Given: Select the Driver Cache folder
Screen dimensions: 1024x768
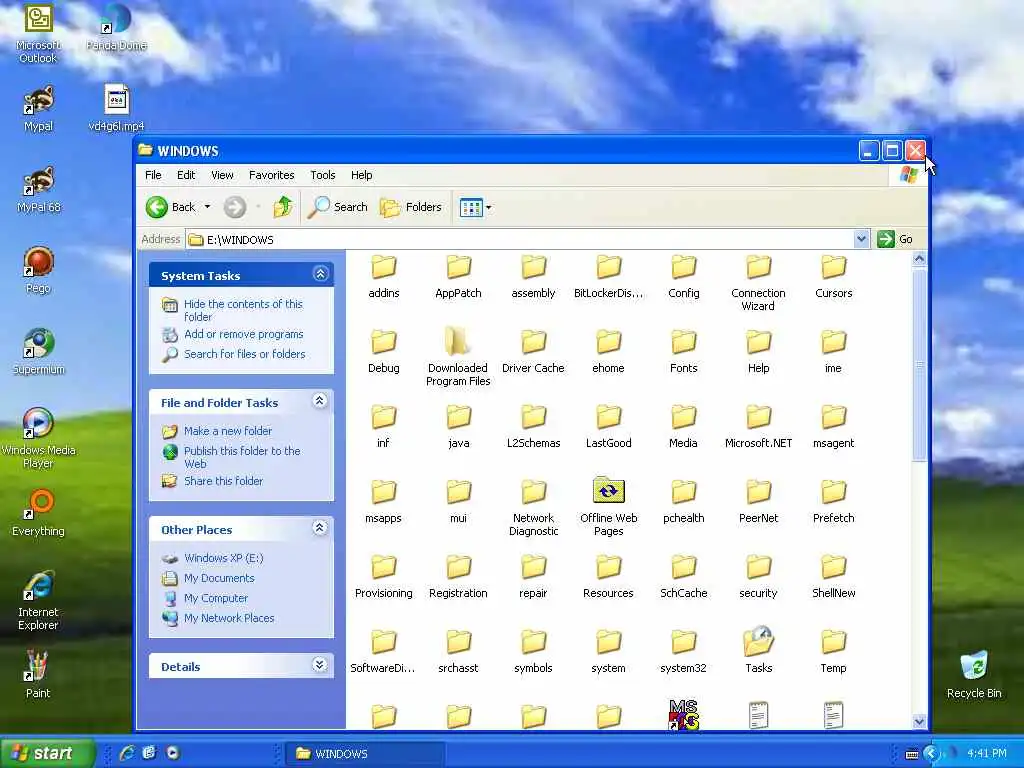Looking at the screenshot, I should tap(534, 351).
